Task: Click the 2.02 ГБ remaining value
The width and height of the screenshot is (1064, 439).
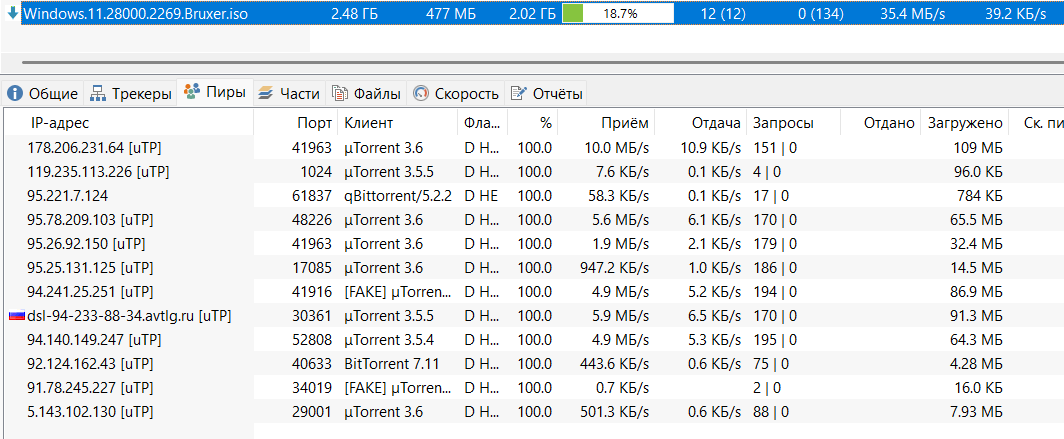Action: tap(531, 14)
